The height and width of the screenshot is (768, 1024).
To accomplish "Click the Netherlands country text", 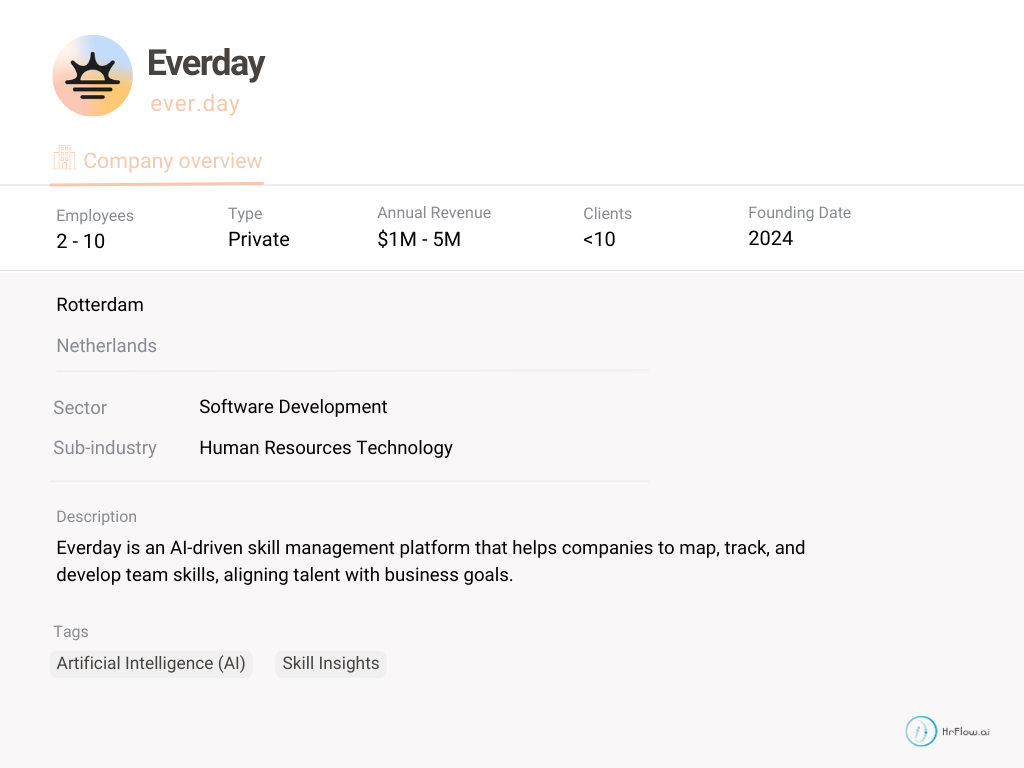I will coord(106,346).
